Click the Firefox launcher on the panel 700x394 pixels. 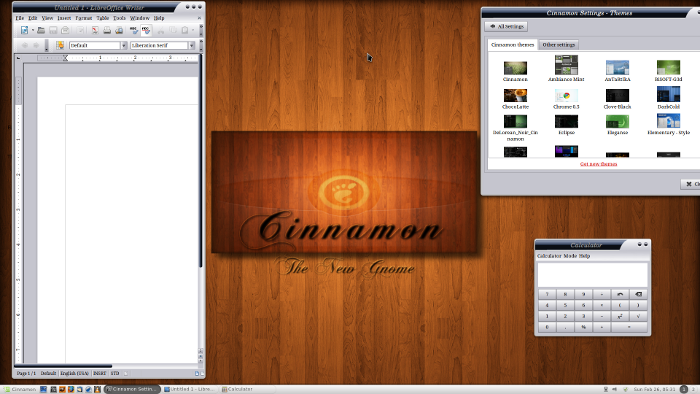[x=71, y=389]
